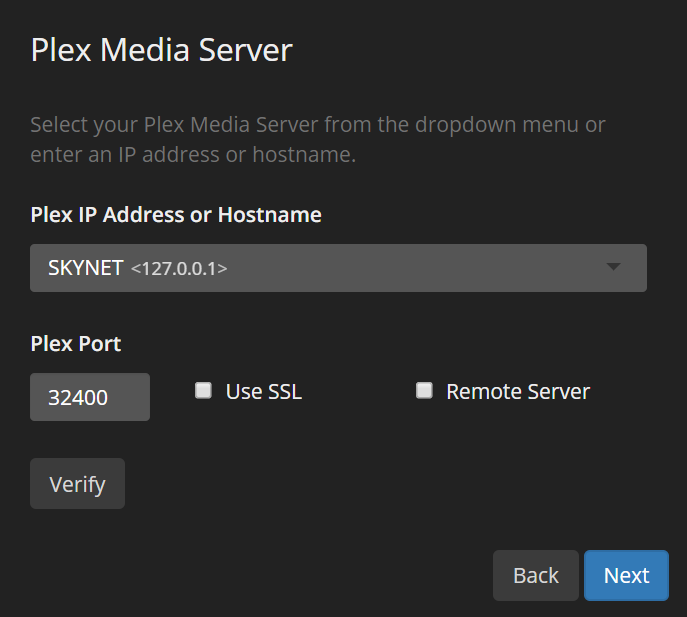Viewport: 687px width, 617px height.
Task: Go to the previous step with Back
Action: pos(536,575)
